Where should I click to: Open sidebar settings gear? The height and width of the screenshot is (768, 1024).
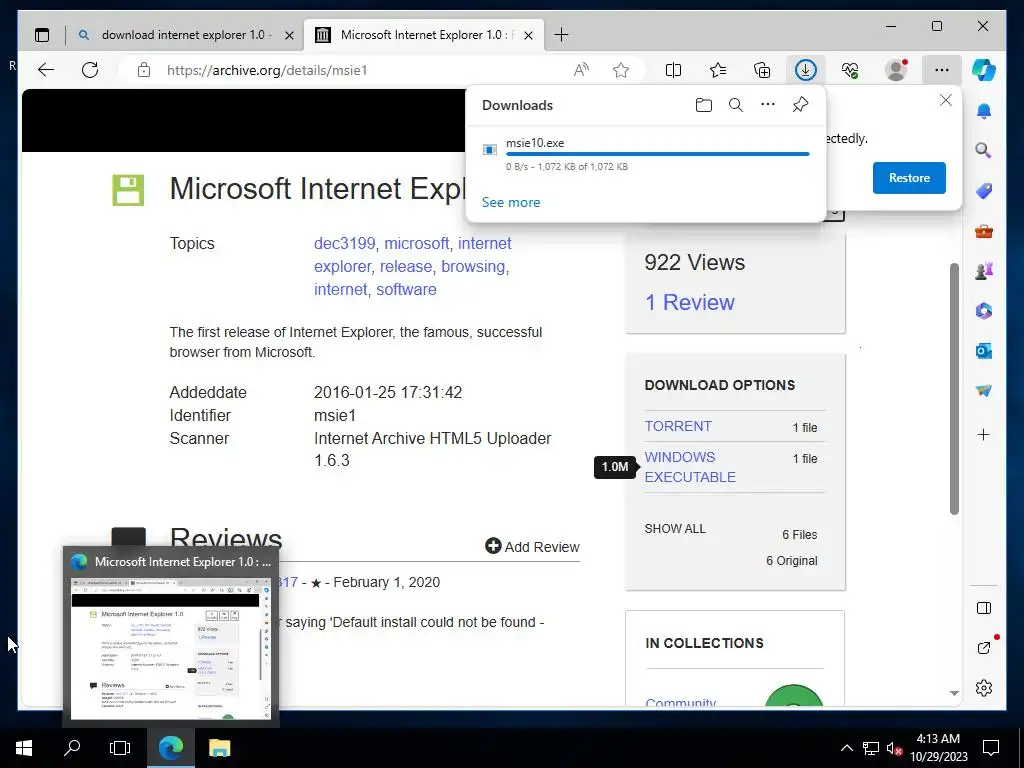tap(984, 688)
